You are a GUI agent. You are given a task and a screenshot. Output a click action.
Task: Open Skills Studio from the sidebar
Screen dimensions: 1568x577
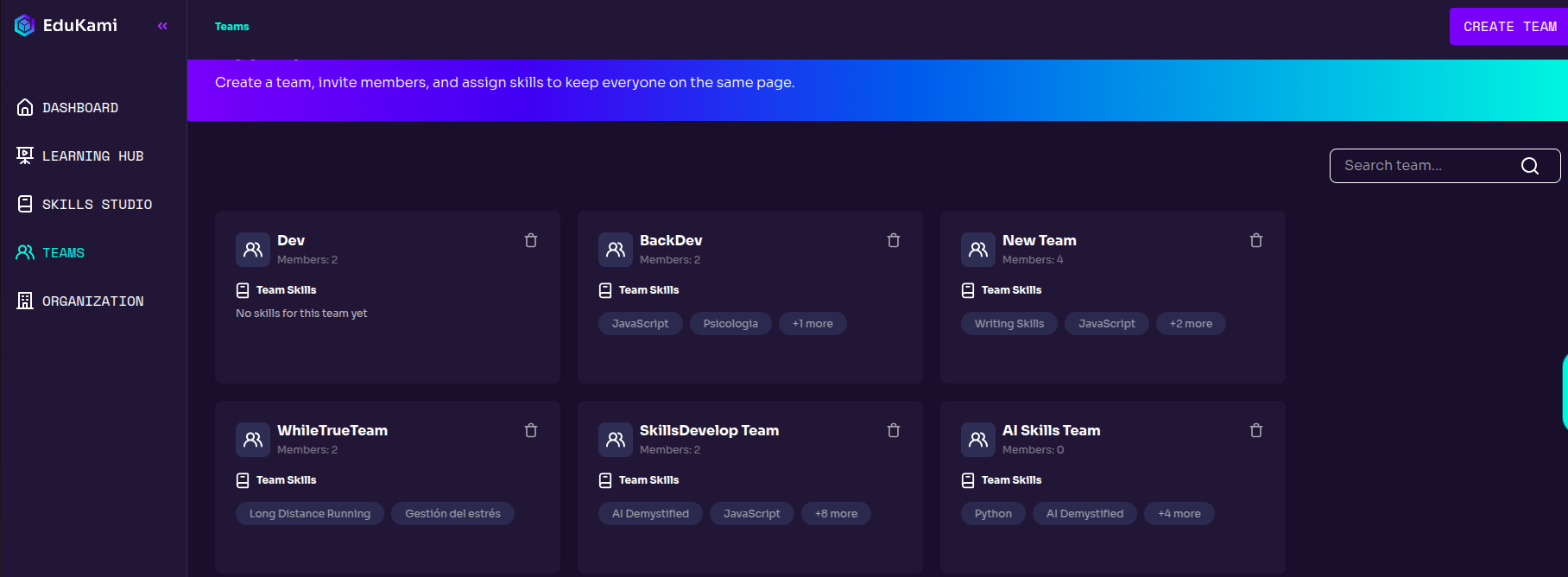(97, 205)
